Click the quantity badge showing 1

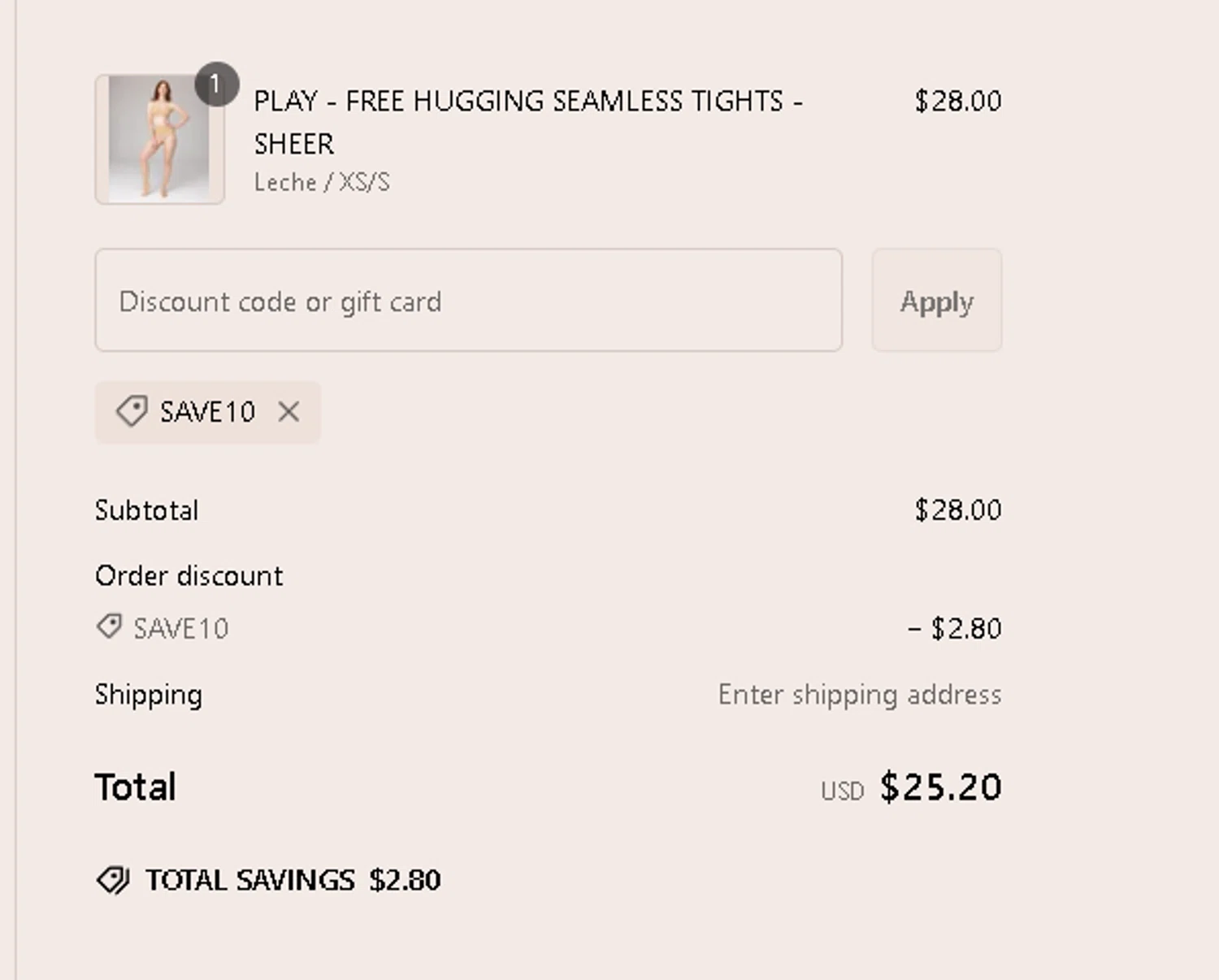tap(215, 85)
